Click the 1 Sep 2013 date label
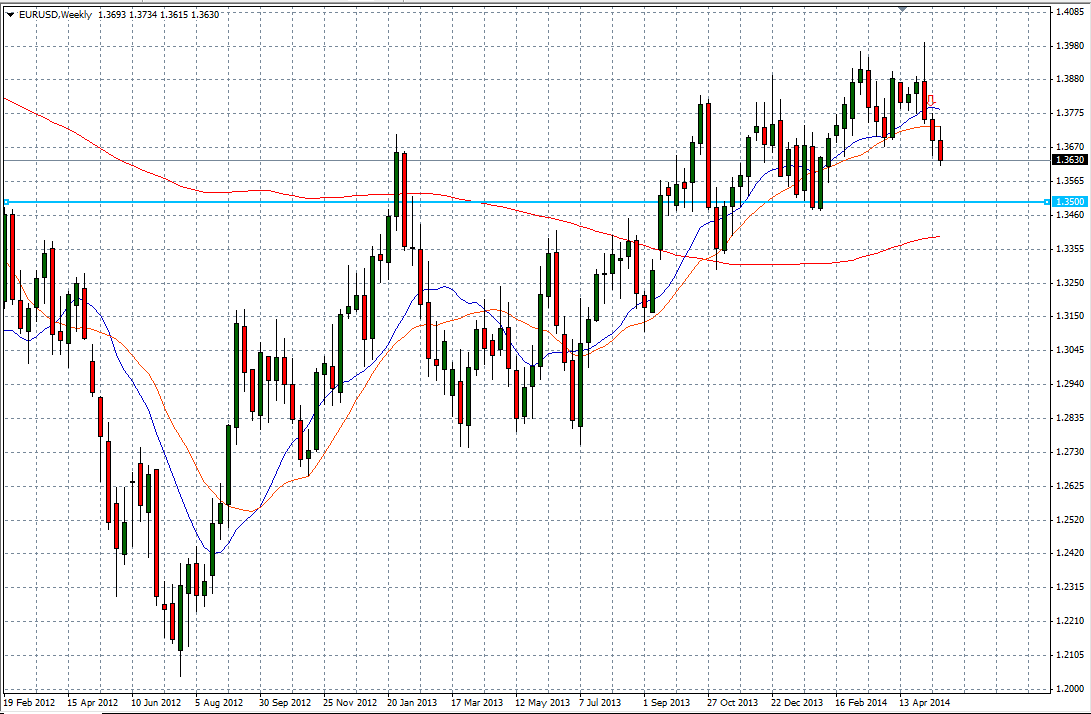The image size is (1091, 714). pyautogui.click(x=667, y=702)
